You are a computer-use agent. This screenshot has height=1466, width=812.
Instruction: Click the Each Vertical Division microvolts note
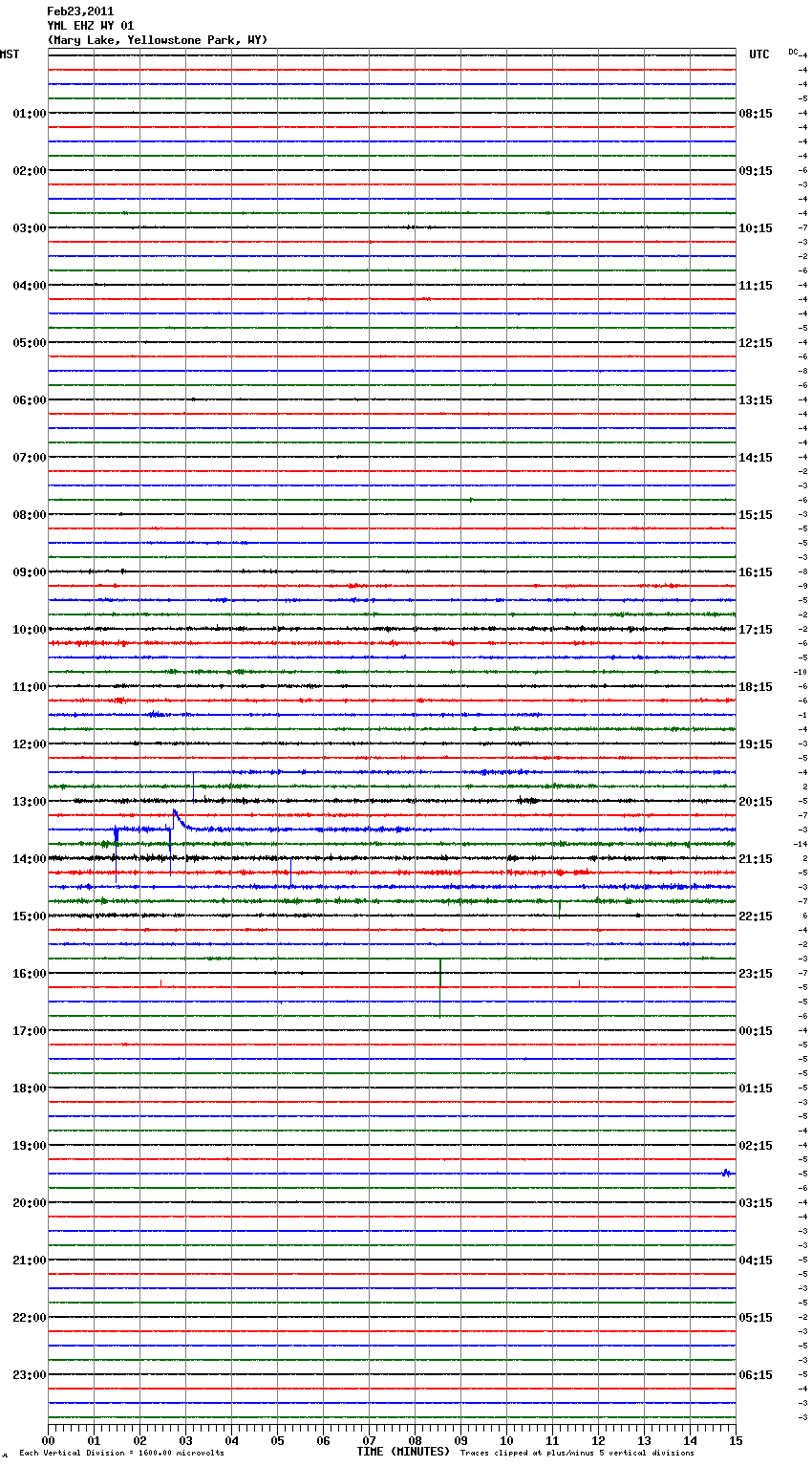[x=121, y=1454]
